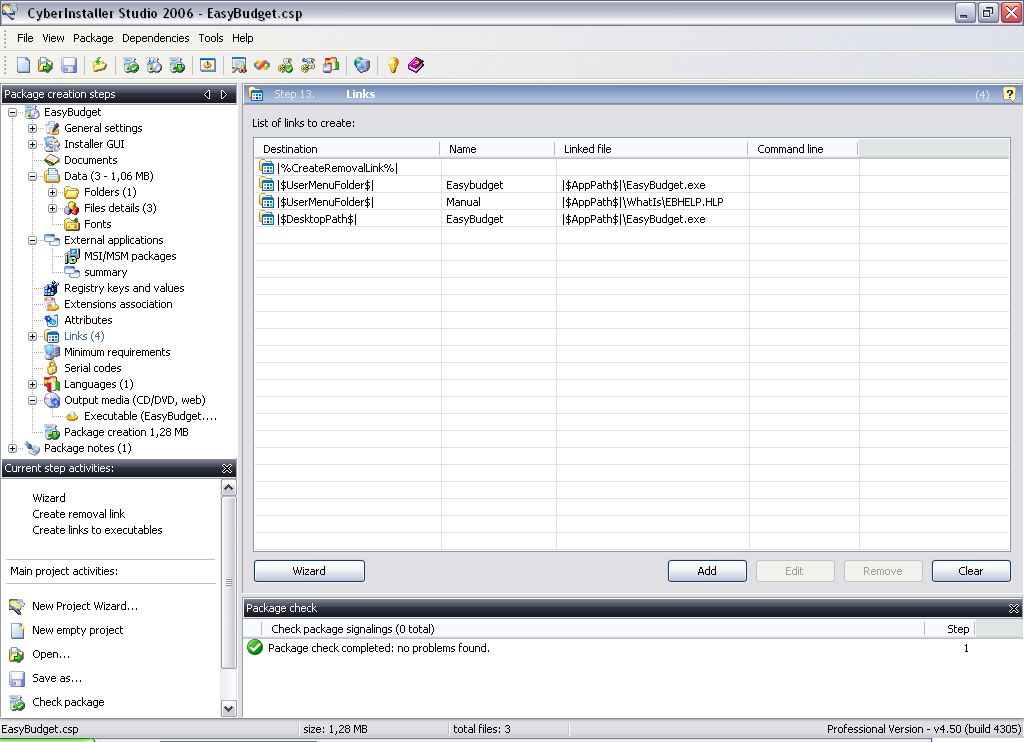Collapse the Output media (CD/DVD, web) node

(32, 400)
